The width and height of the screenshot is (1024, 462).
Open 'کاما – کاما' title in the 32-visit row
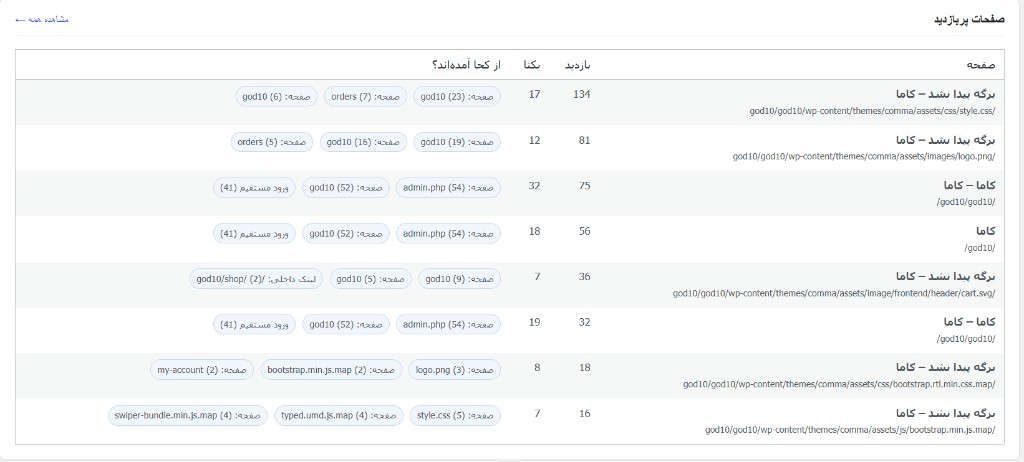(969, 323)
